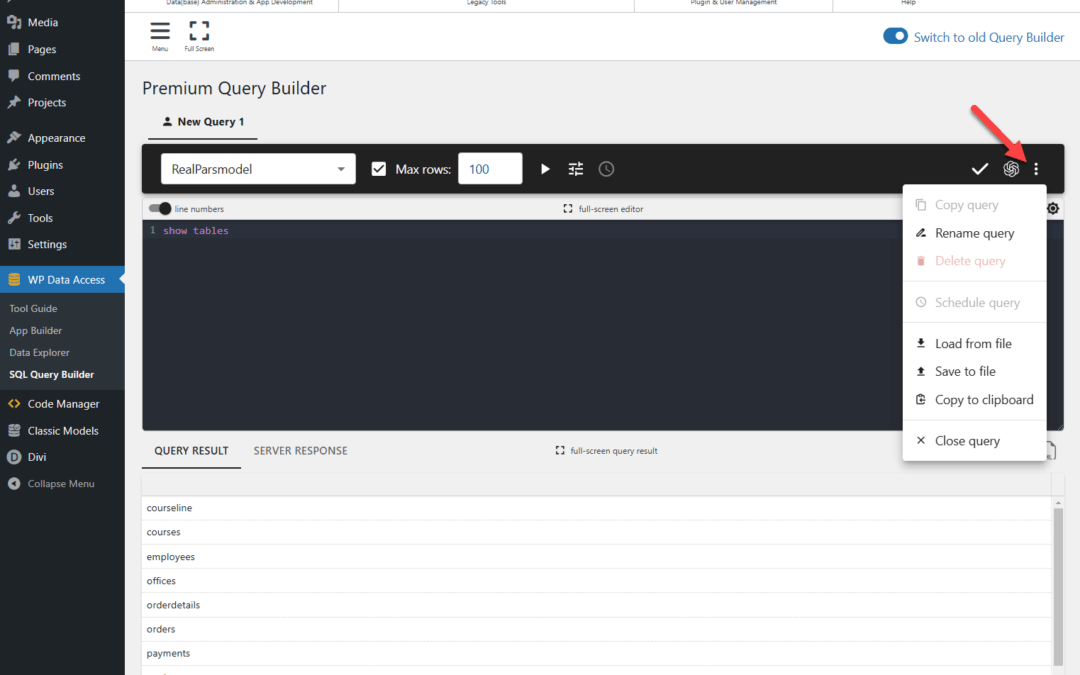Open the query history clock icon
Image resolution: width=1080 pixels, height=675 pixels.
[x=606, y=169]
